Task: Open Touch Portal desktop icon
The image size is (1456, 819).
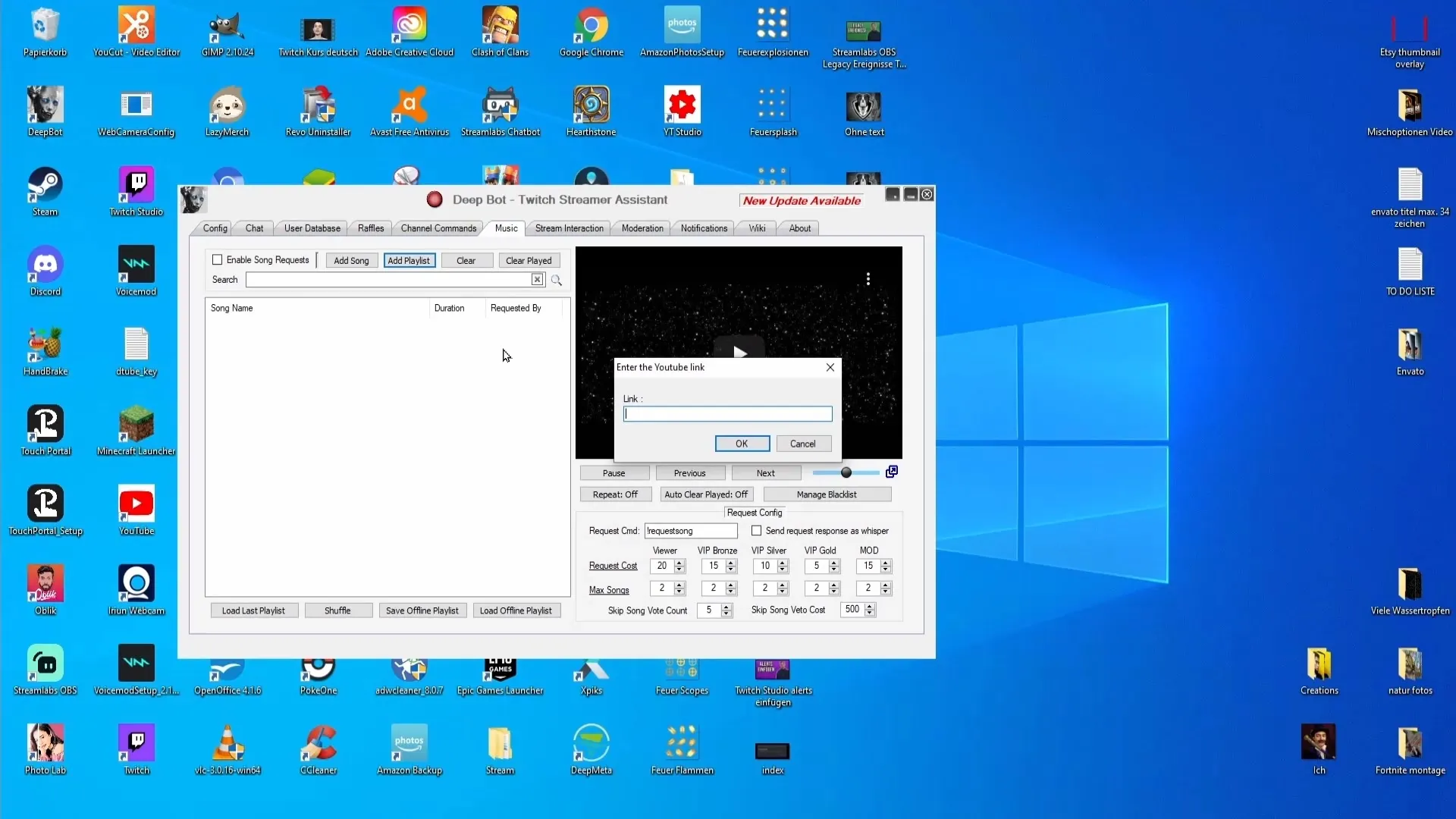Action: point(45,431)
